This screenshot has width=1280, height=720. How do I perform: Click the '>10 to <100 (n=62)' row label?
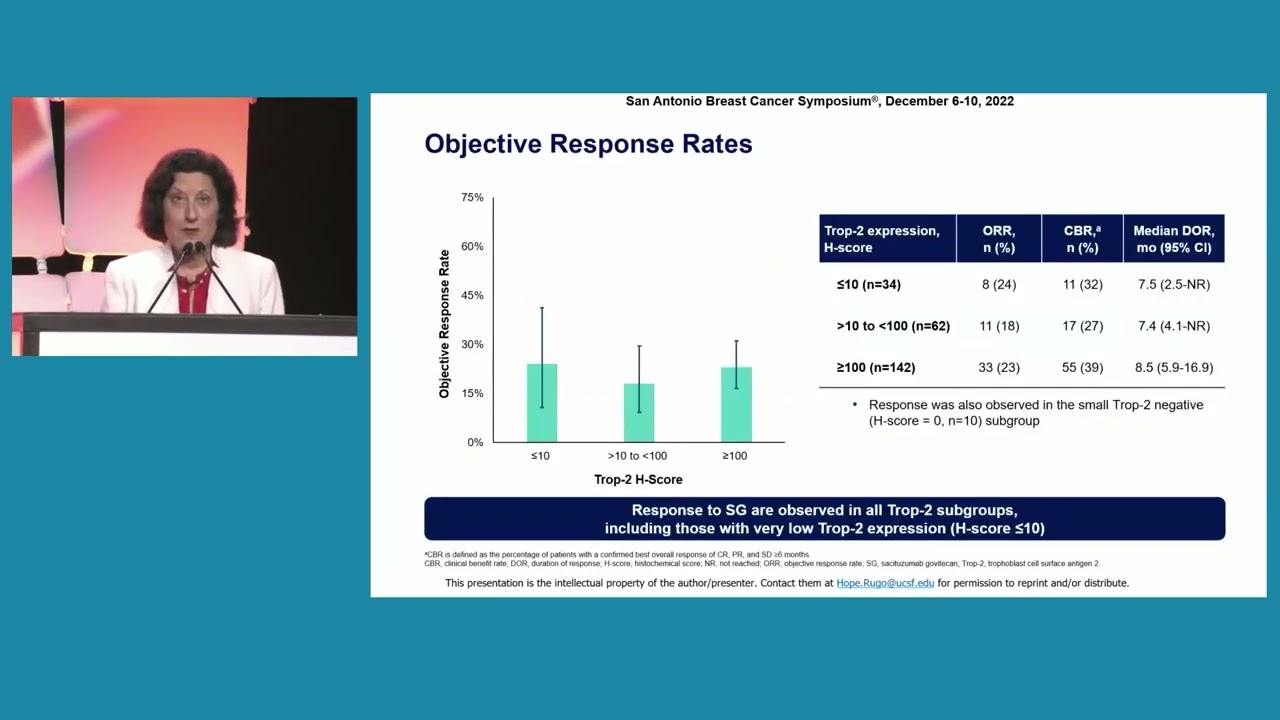[893, 326]
